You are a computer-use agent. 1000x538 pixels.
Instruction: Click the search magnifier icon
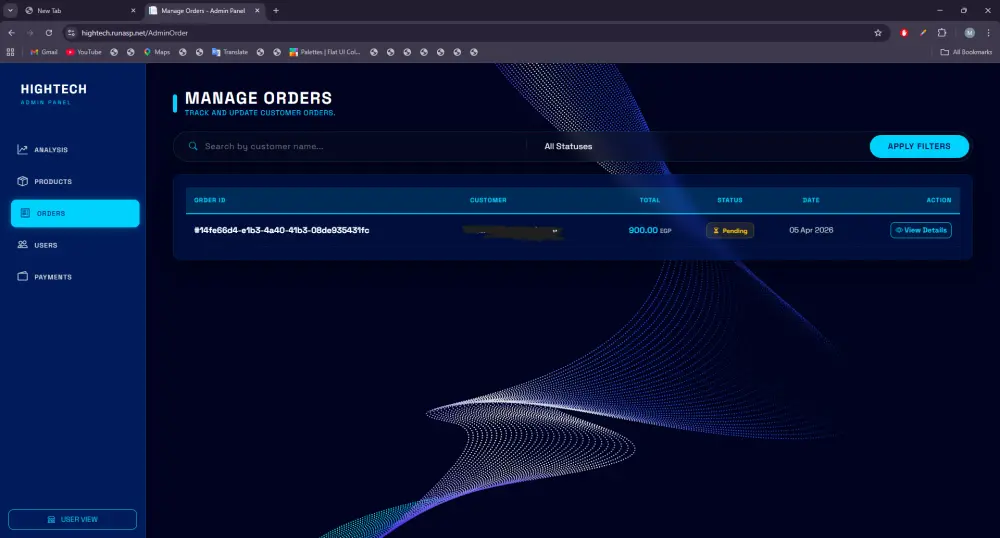[193, 147]
